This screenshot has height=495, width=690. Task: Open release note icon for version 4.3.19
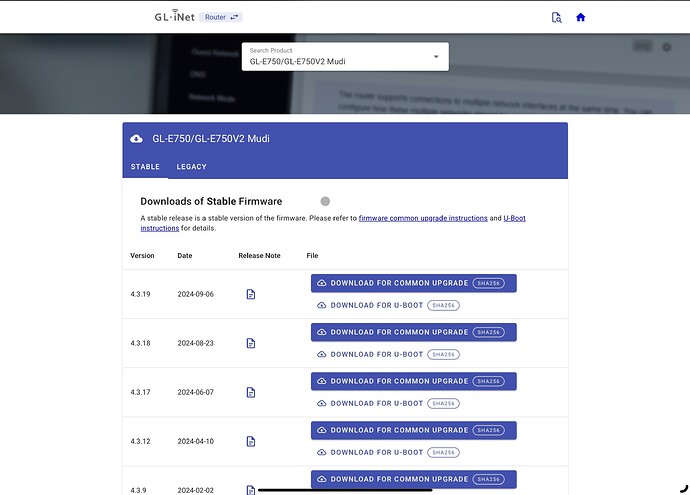251,294
